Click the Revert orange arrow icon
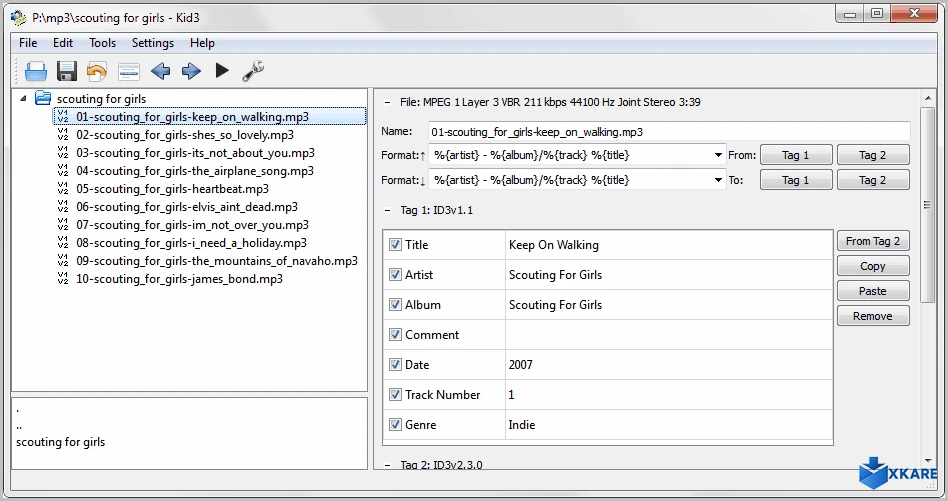 click(97, 71)
